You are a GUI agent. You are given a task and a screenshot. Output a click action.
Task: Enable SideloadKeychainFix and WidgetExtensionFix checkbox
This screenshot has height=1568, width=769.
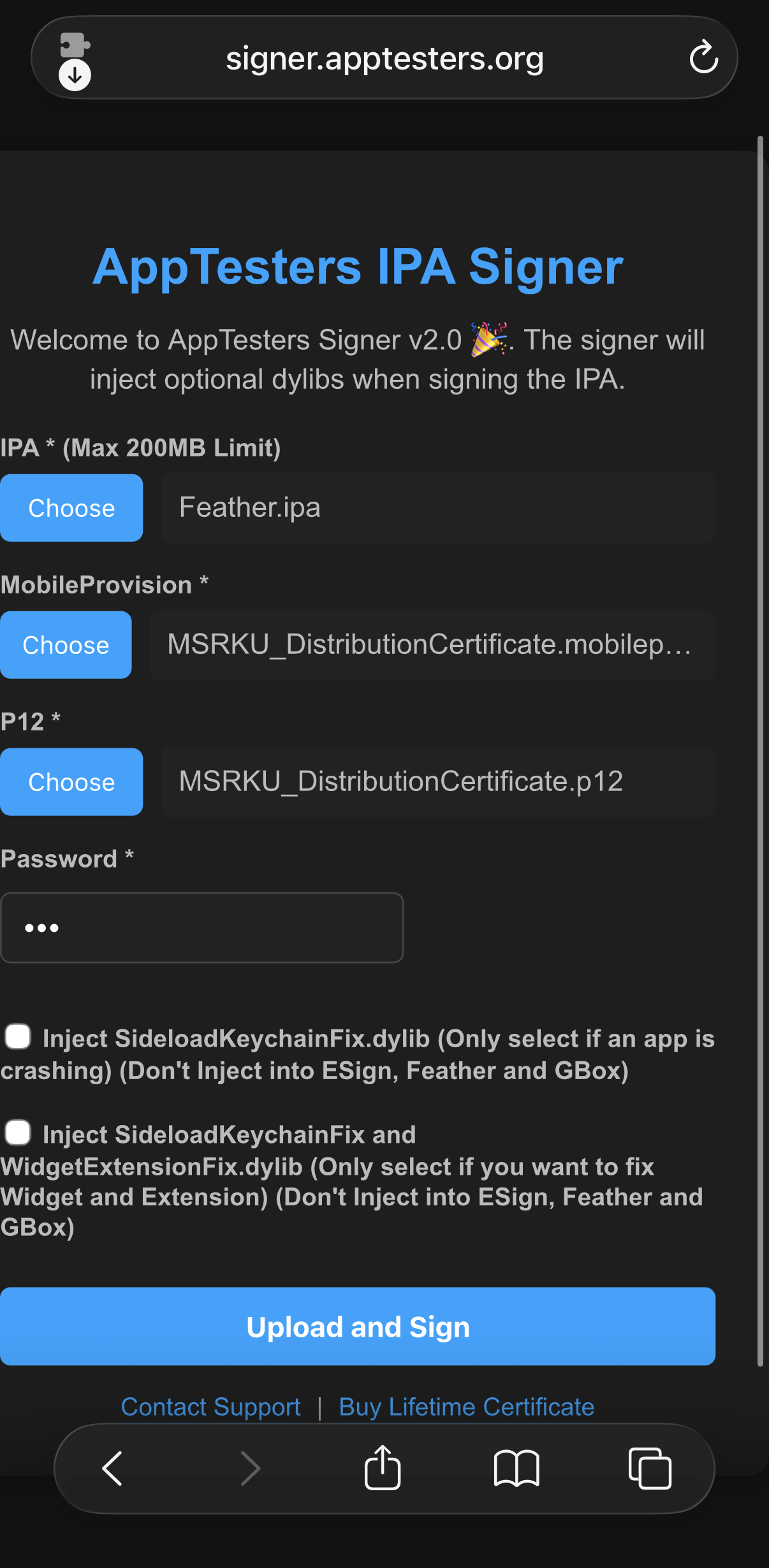[18, 1133]
